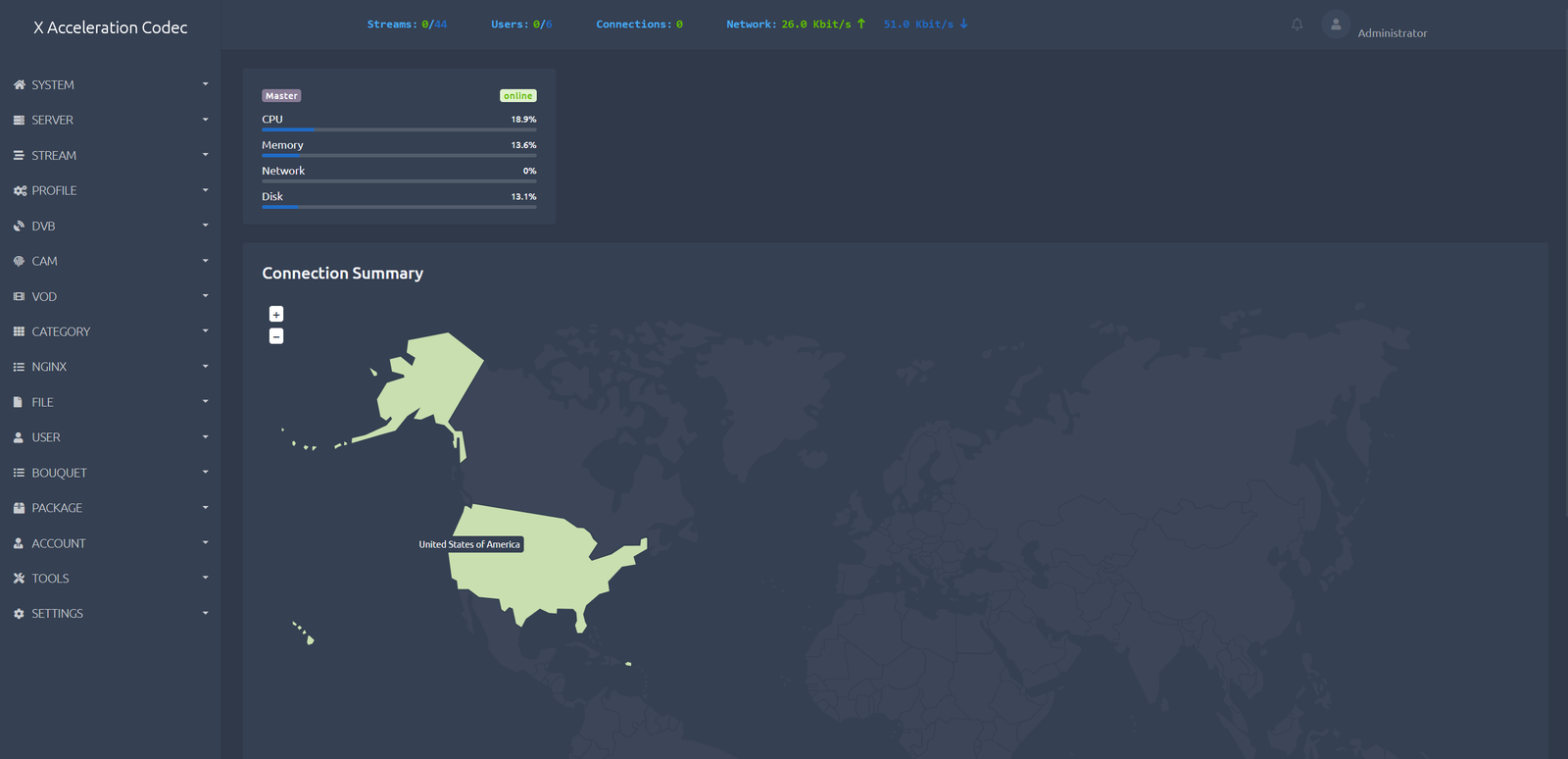Screen dimensions: 1568x759
Task: Open the PACKAGE menu item
Action: (x=57, y=508)
